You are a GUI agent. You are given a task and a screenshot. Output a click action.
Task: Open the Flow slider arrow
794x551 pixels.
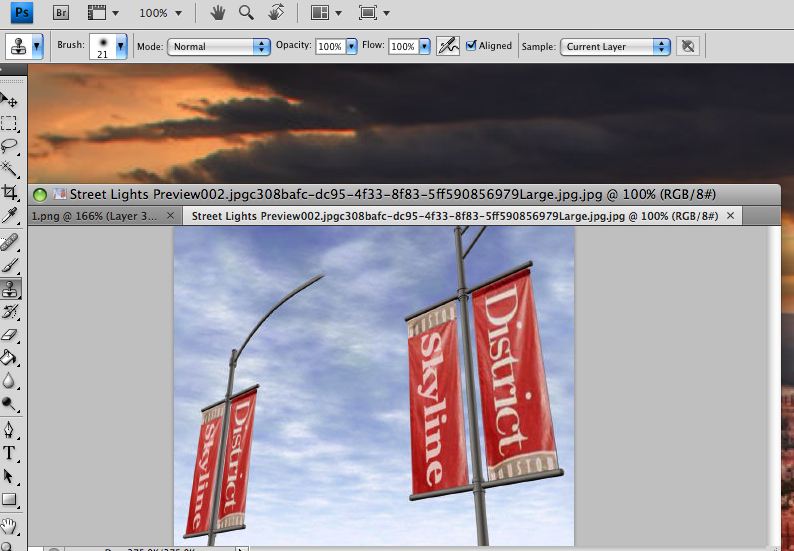click(425, 46)
